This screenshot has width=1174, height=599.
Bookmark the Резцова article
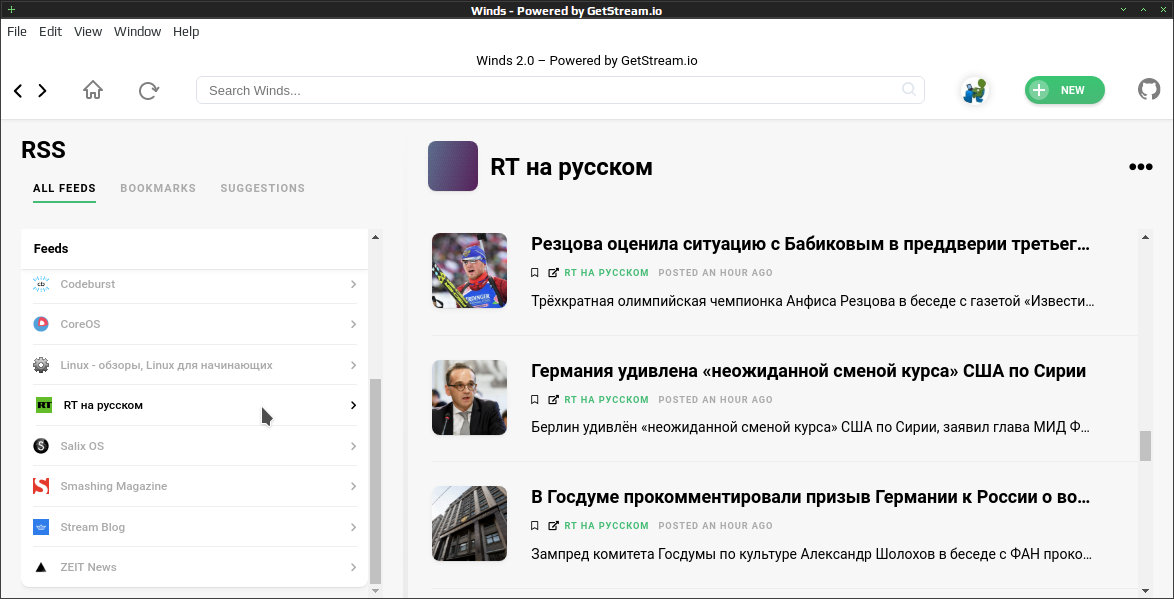pyautogui.click(x=535, y=273)
